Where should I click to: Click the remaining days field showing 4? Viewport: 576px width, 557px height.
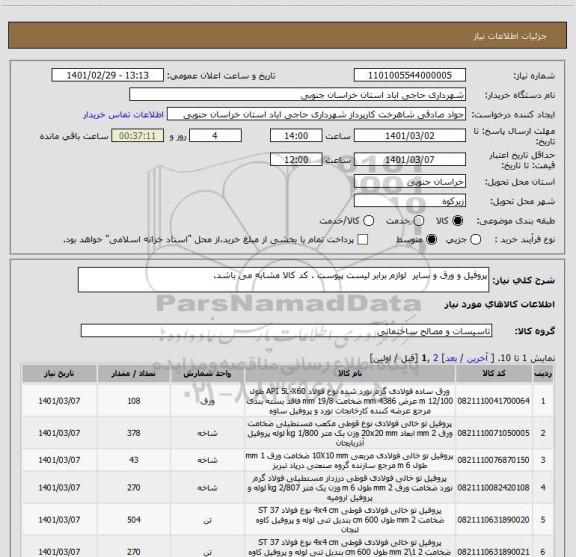[215, 136]
